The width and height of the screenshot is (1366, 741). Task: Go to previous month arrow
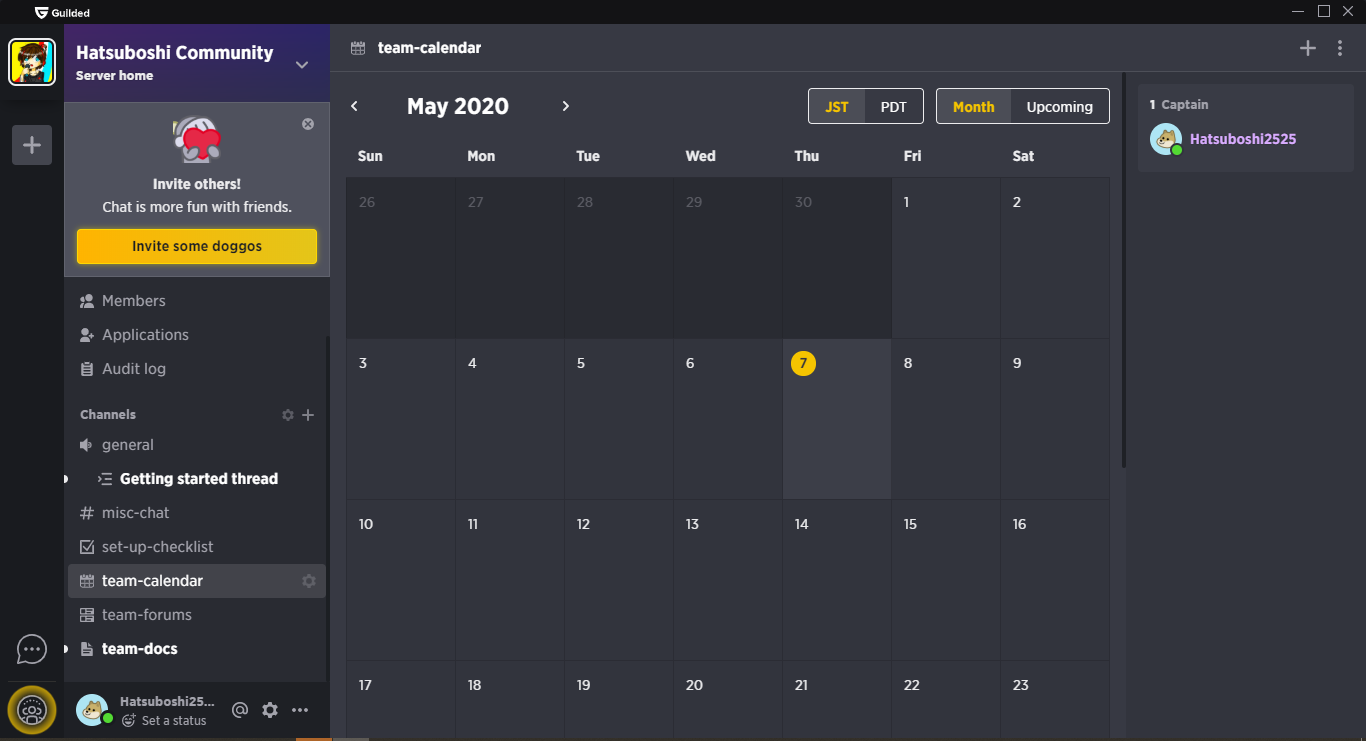[x=354, y=106]
